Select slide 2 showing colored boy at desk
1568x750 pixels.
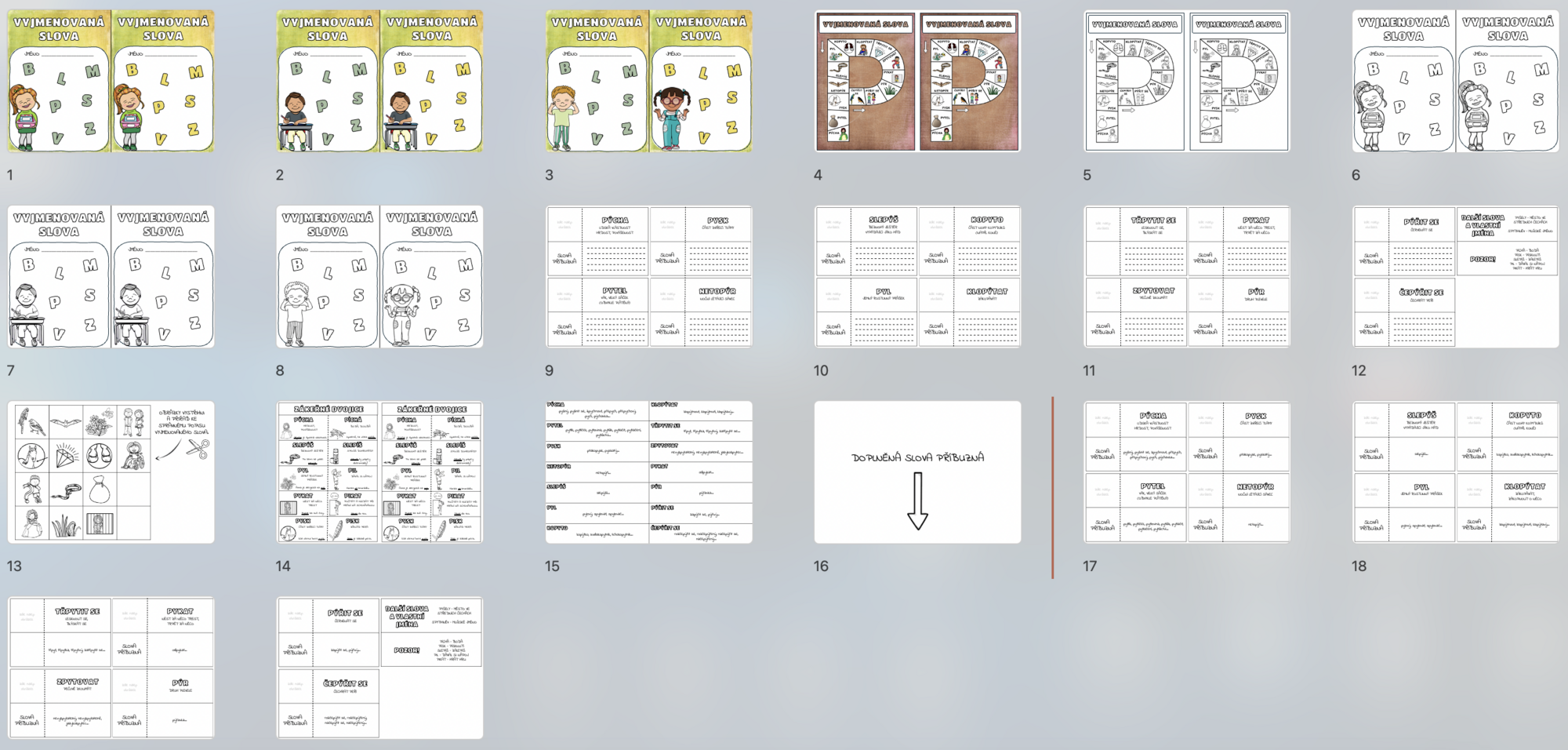379,81
